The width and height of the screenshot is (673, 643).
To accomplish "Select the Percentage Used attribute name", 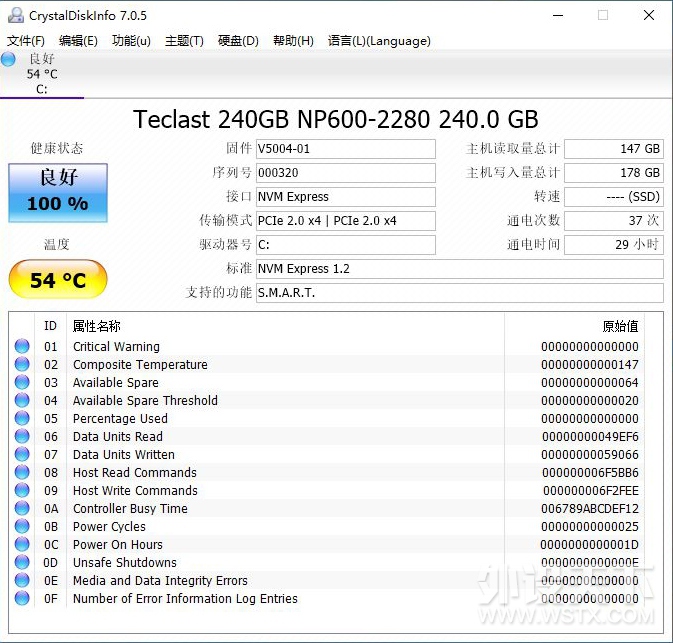I will click(x=120, y=418).
